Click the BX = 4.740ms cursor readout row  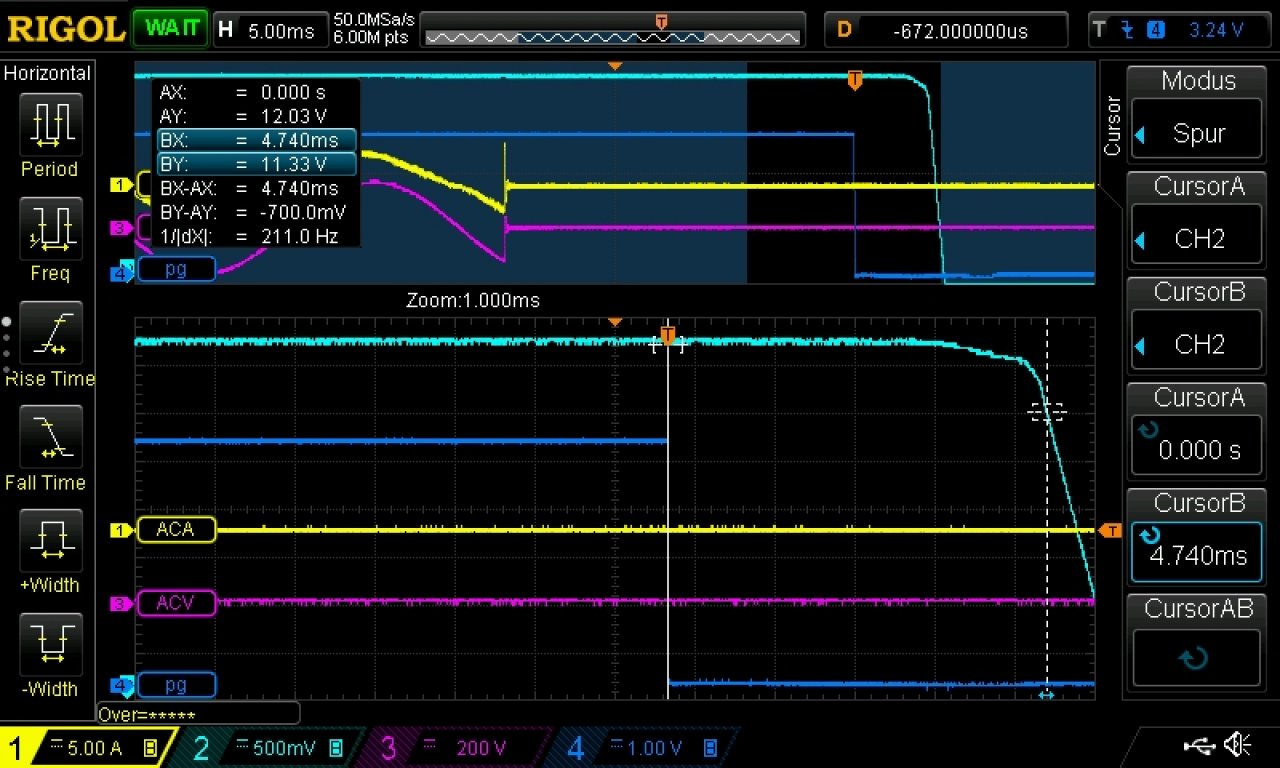click(256, 140)
